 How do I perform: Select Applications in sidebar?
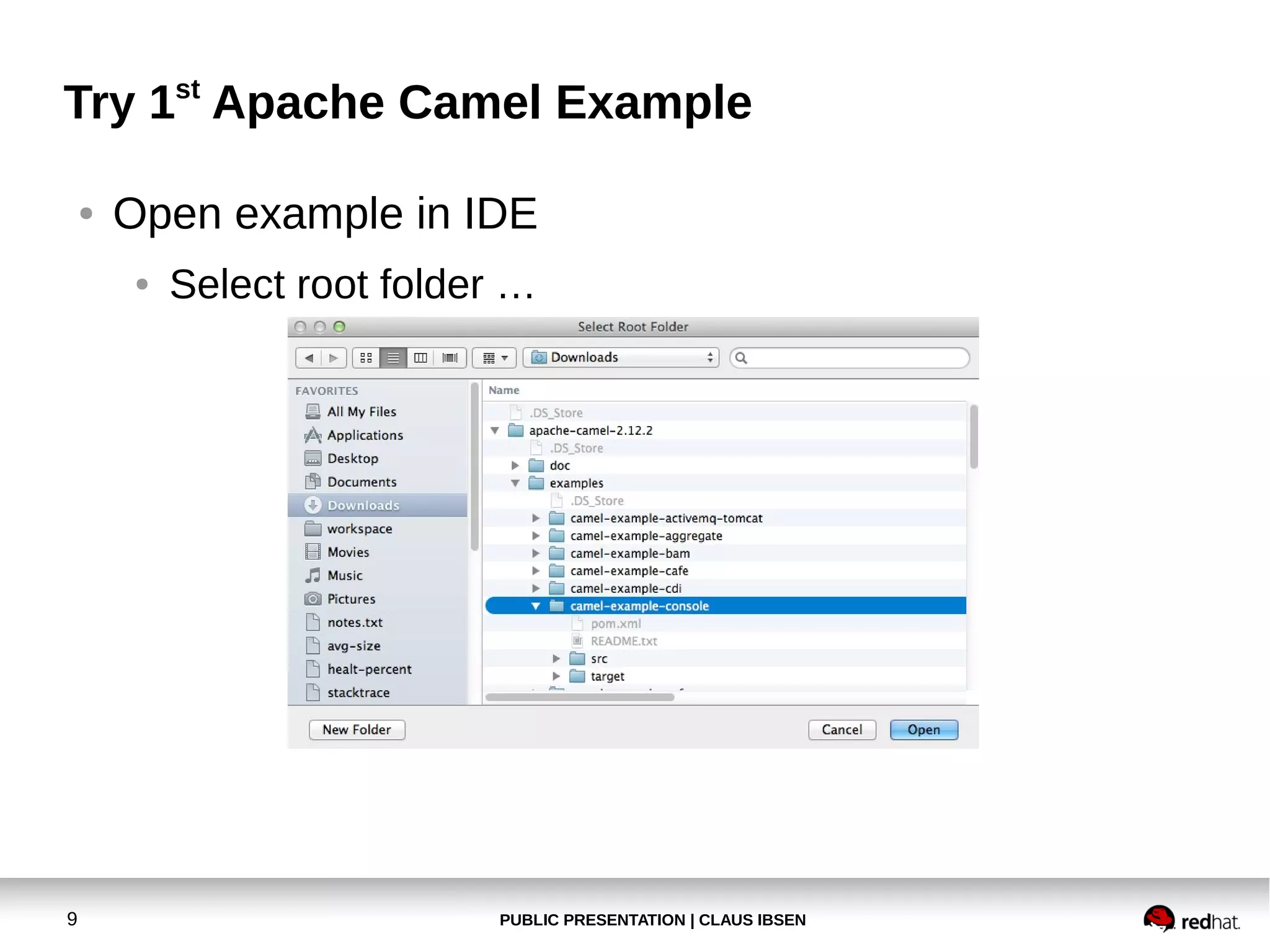(378, 435)
